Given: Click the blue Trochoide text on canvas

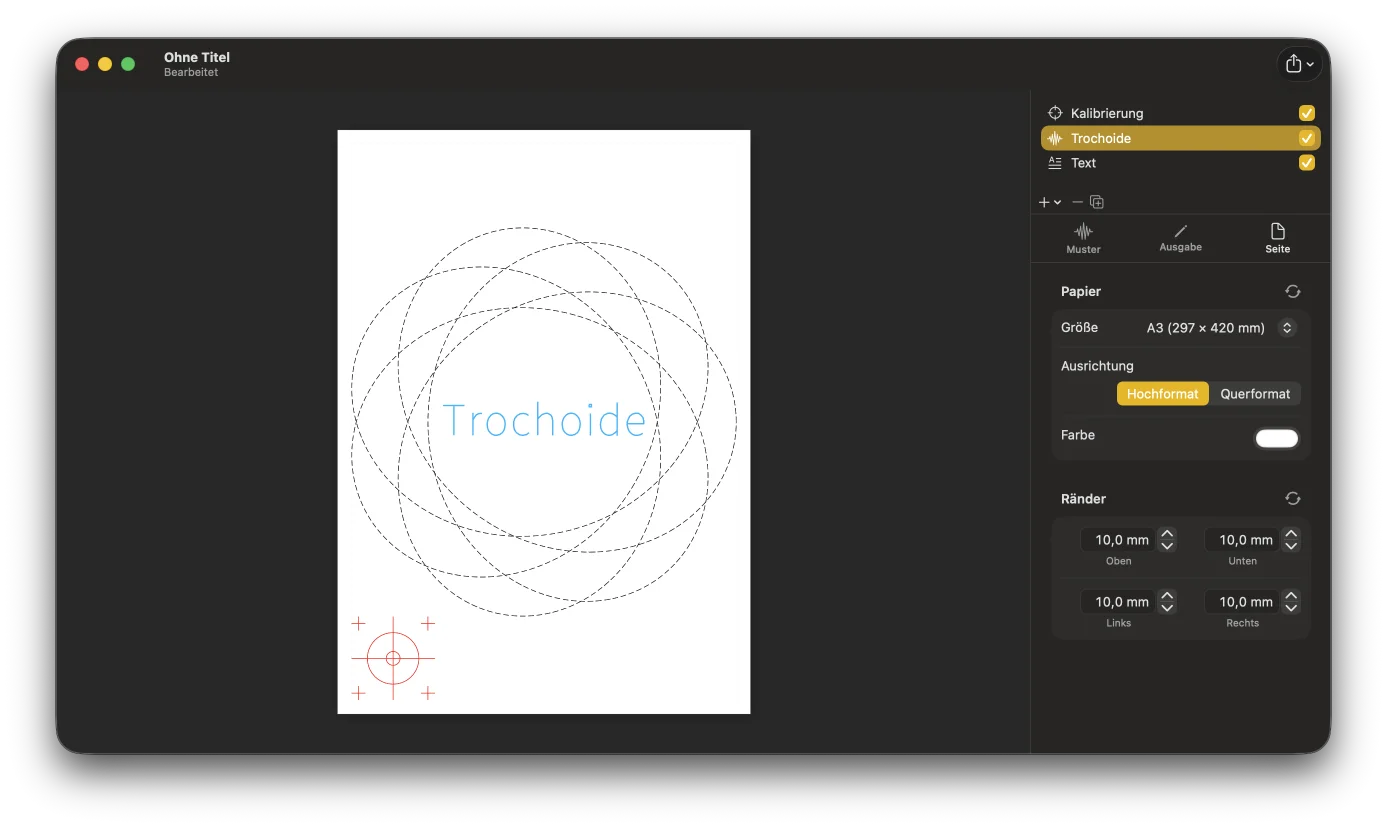Looking at the screenshot, I should click(x=544, y=421).
